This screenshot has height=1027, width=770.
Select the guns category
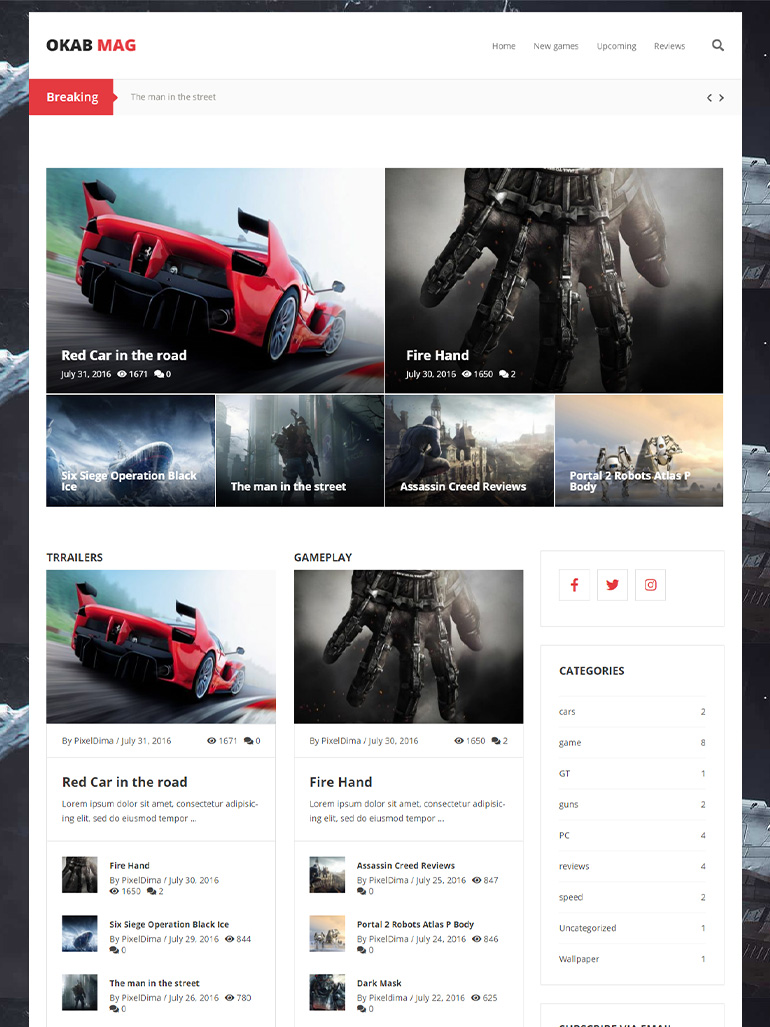[x=568, y=804]
